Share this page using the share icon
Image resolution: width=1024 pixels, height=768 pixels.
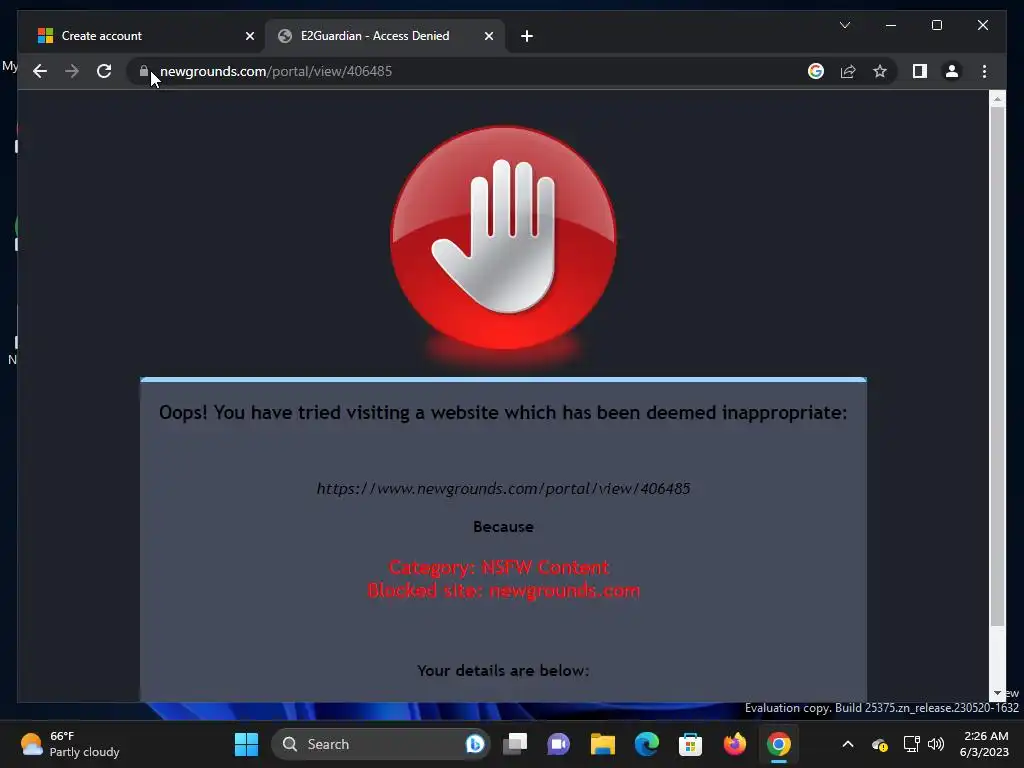click(x=848, y=71)
